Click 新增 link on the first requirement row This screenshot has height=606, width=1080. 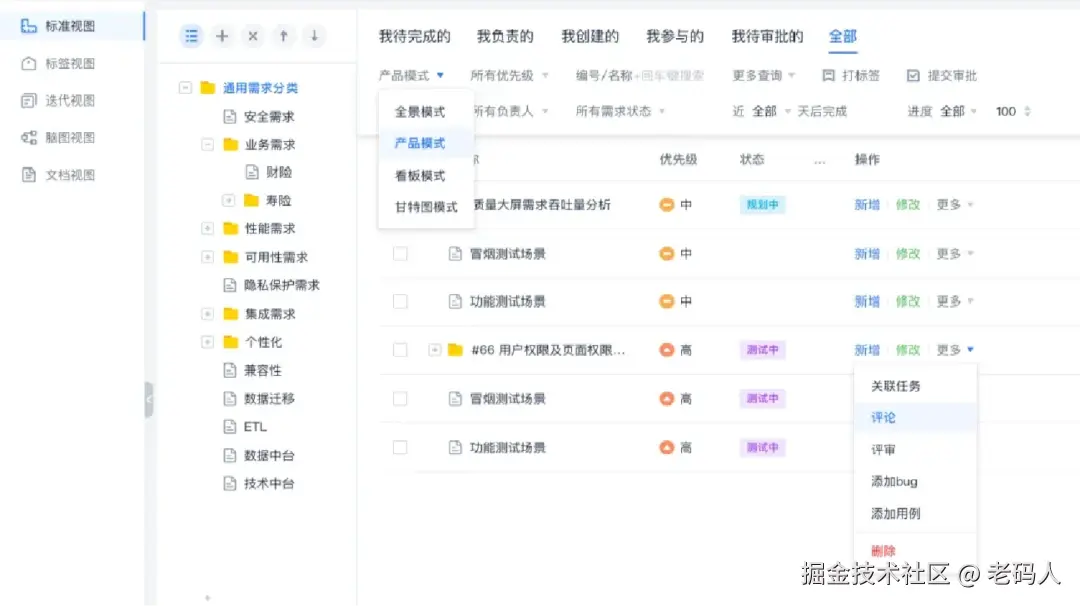(866, 204)
